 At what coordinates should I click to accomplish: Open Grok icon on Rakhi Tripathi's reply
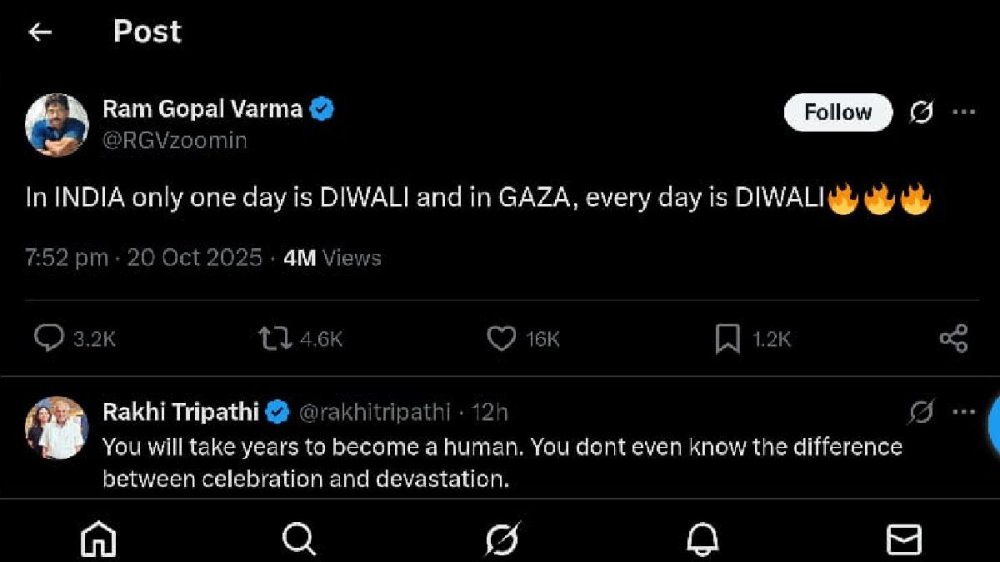(x=921, y=412)
